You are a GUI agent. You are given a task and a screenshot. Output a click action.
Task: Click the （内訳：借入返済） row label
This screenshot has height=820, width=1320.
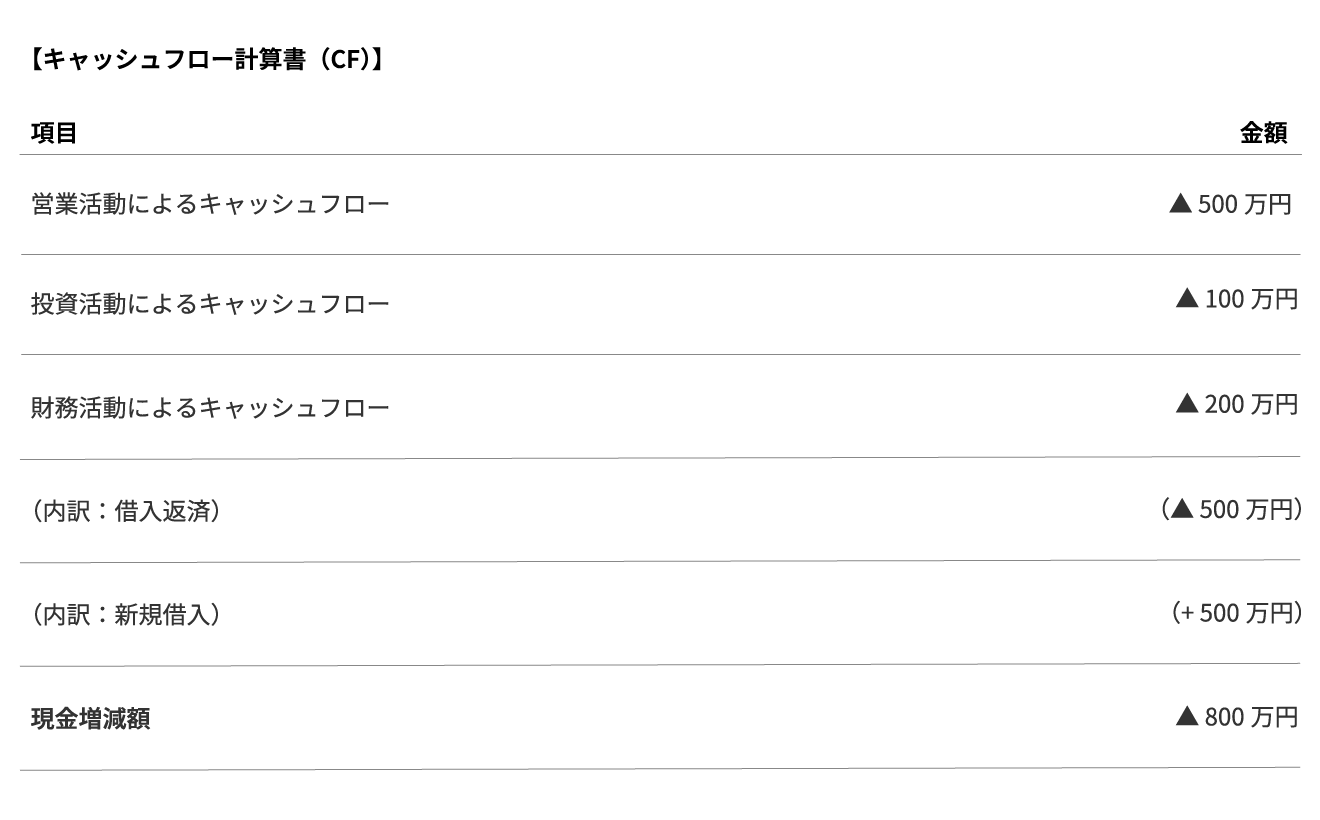coord(125,511)
